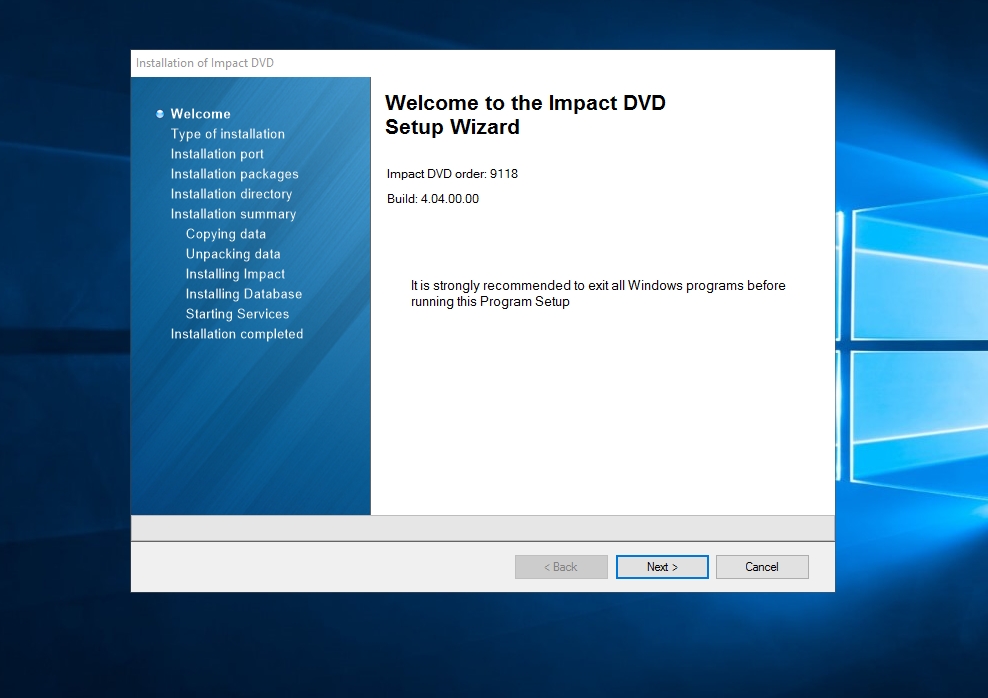Select the Copying data sub-step
The width and height of the screenshot is (988, 698).
226,234
